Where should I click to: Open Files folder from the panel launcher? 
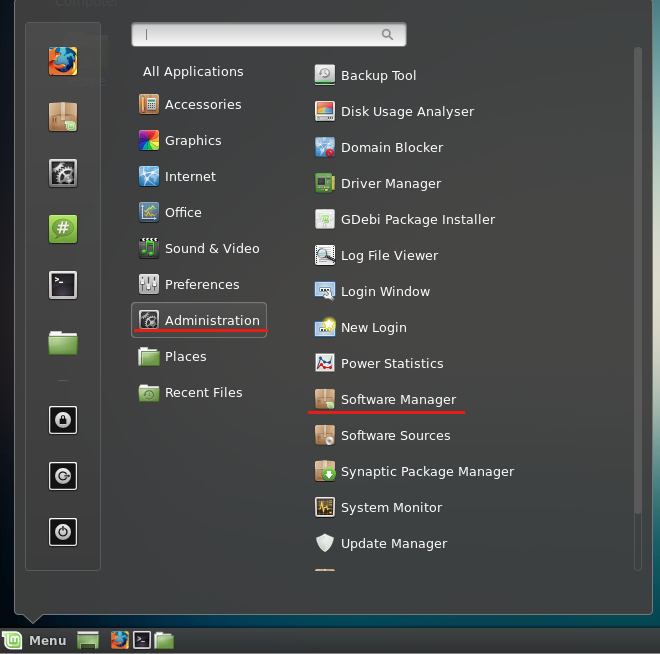[164, 641]
